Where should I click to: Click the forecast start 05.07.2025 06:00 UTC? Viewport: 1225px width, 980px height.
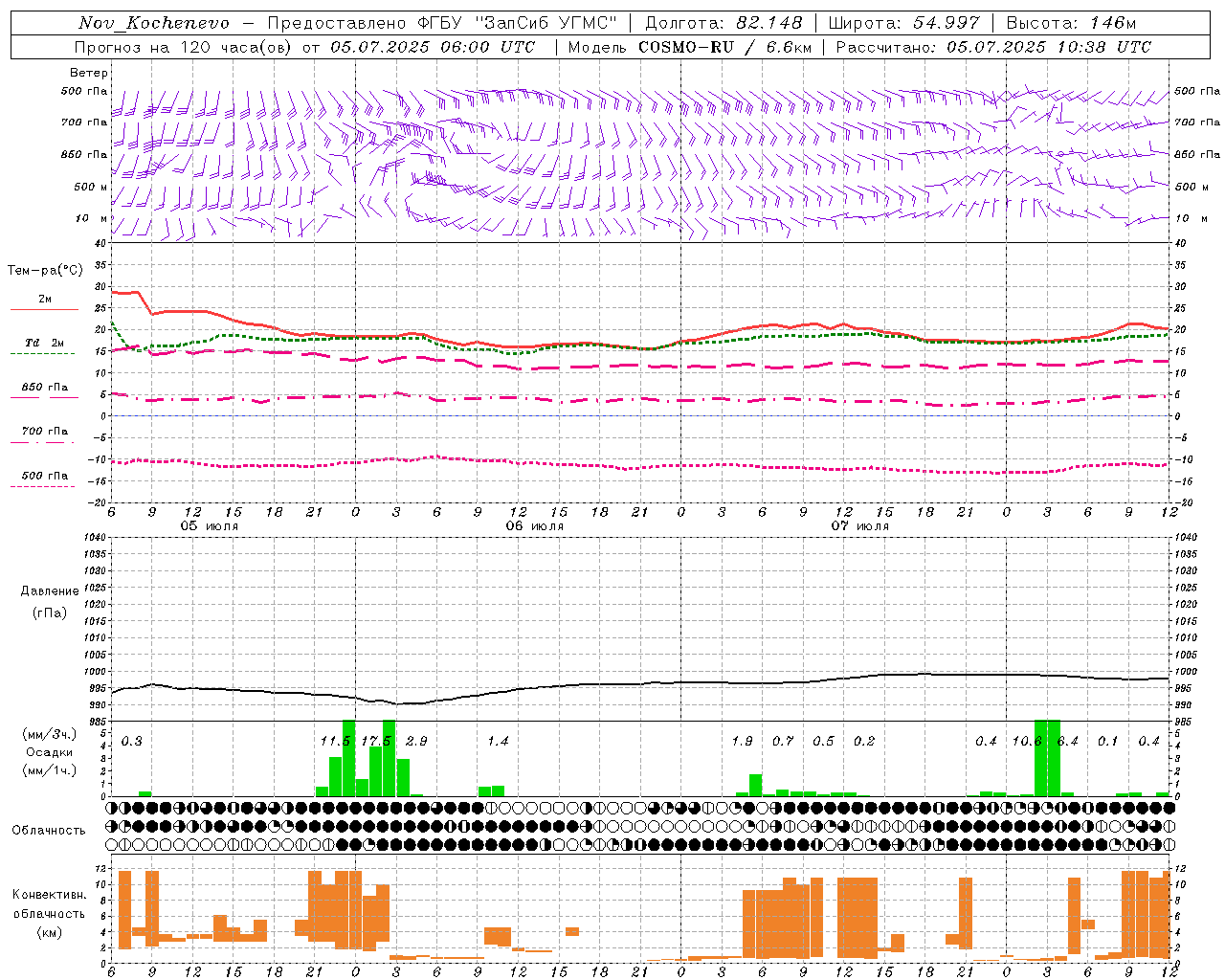point(433,47)
